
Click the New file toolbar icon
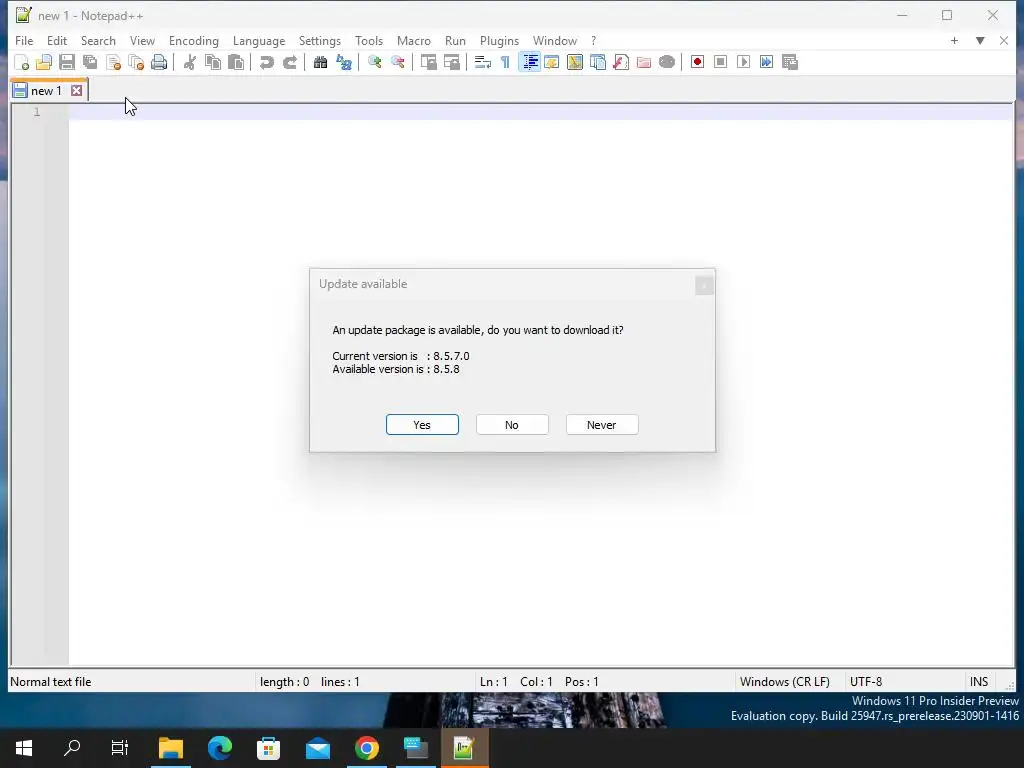click(22, 62)
